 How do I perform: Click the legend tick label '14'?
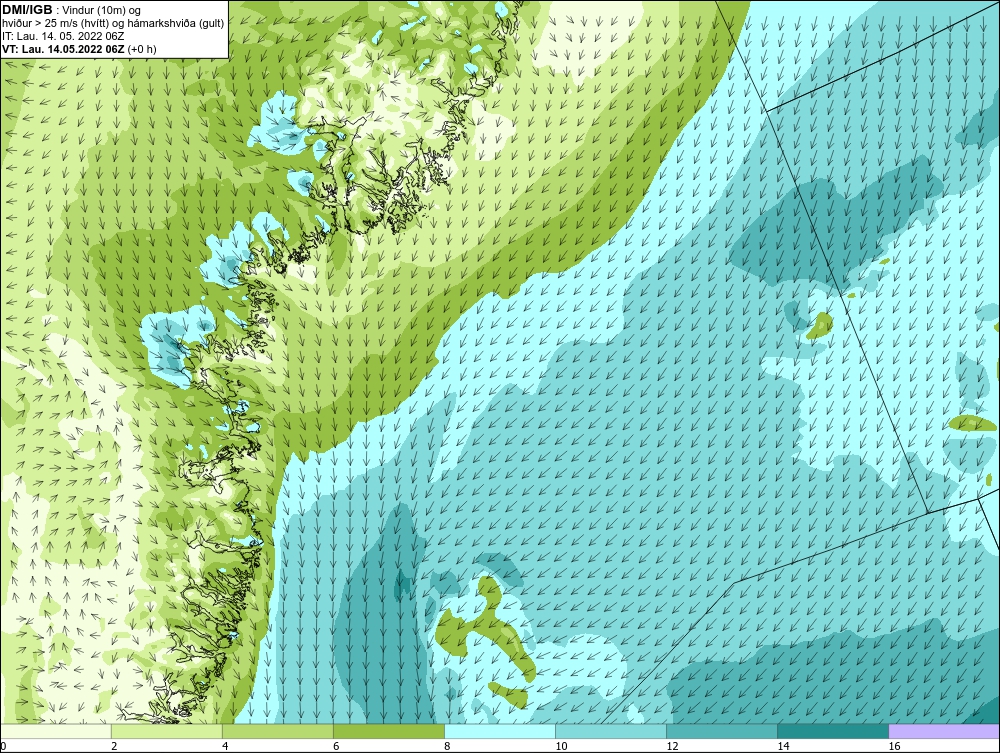pos(783,746)
